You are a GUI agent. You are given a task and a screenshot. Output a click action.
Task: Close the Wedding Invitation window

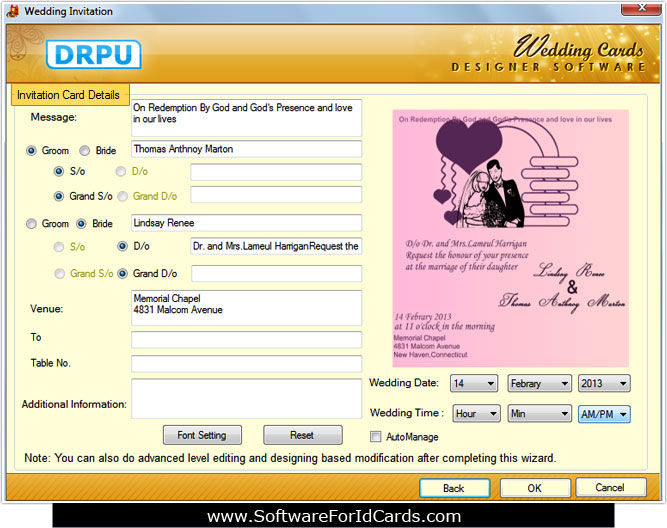tap(641, 9)
